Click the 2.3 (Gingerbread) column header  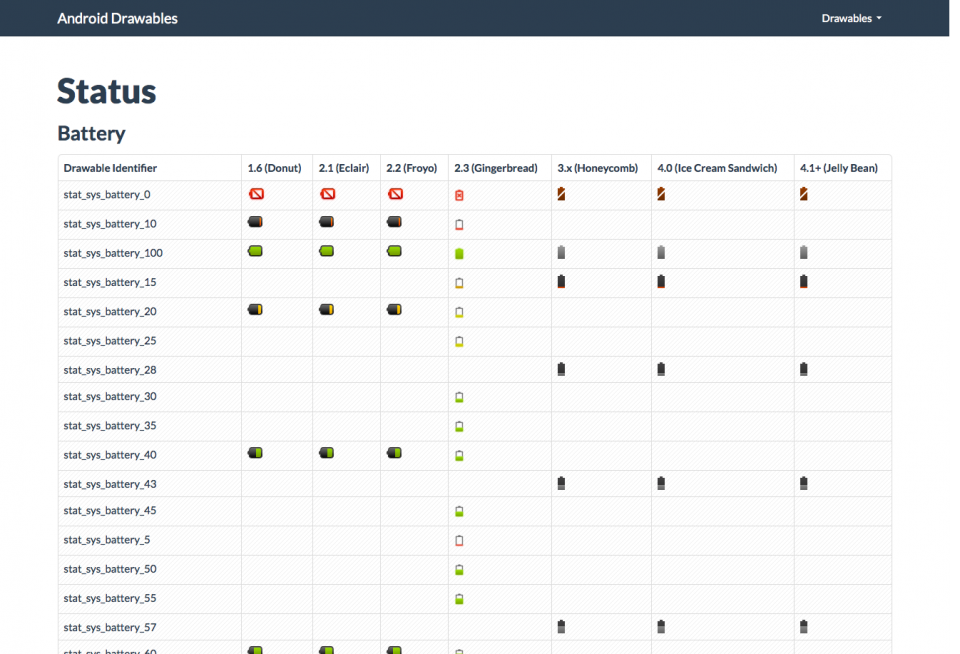[x=496, y=168]
